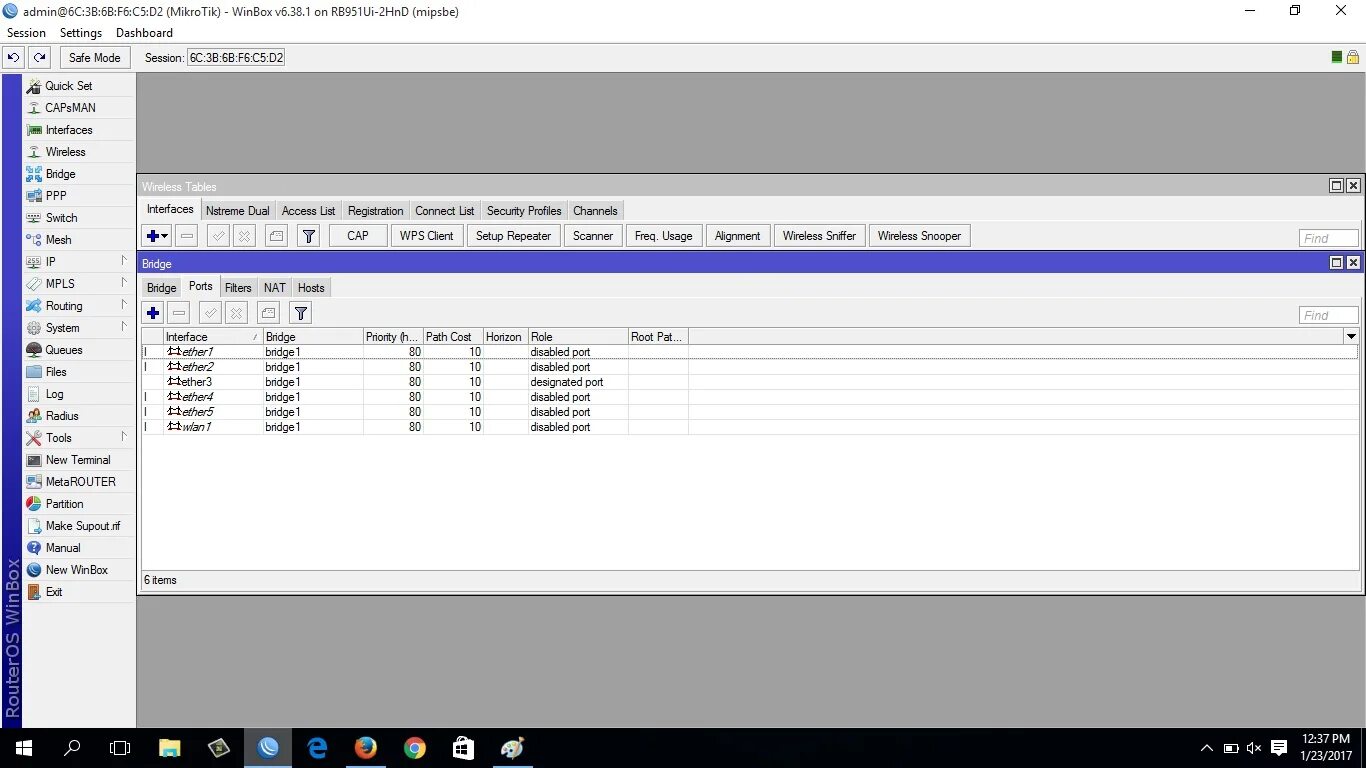The image size is (1366, 768).
Task: Open New WinBox from sidebar
Action: (79, 570)
